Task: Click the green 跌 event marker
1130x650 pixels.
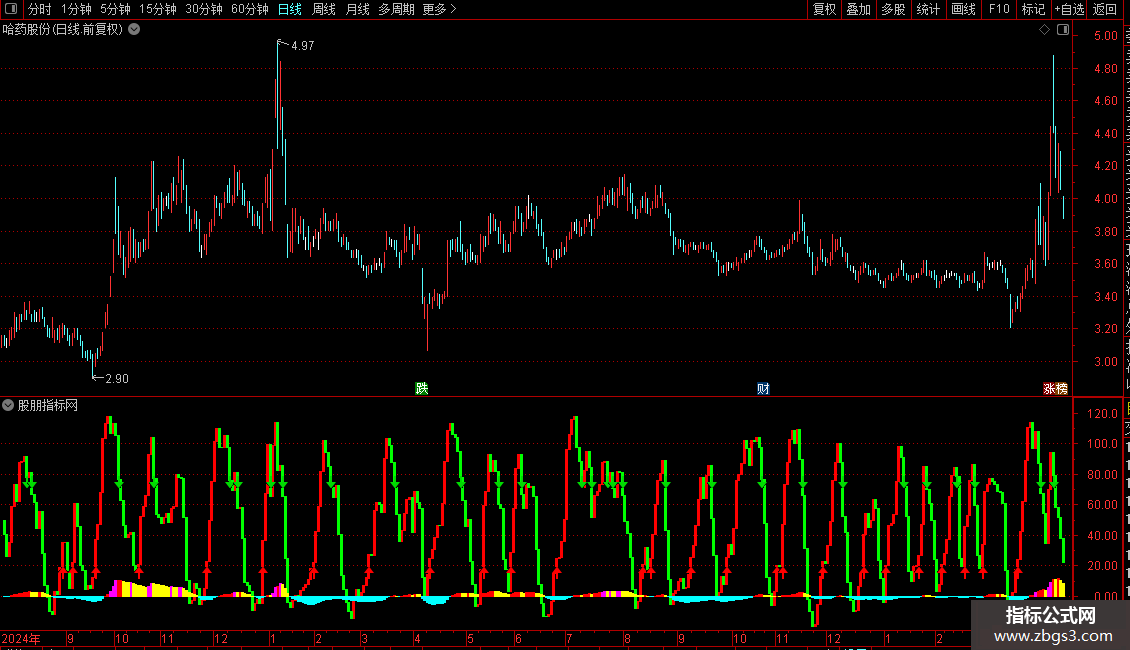Action: pyautogui.click(x=422, y=388)
